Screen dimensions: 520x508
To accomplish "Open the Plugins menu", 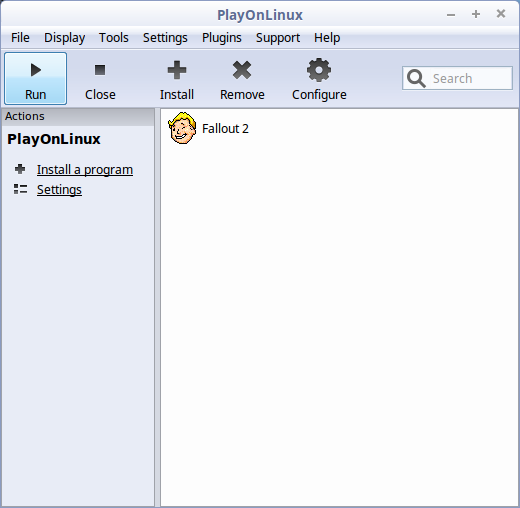I will (222, 38).
